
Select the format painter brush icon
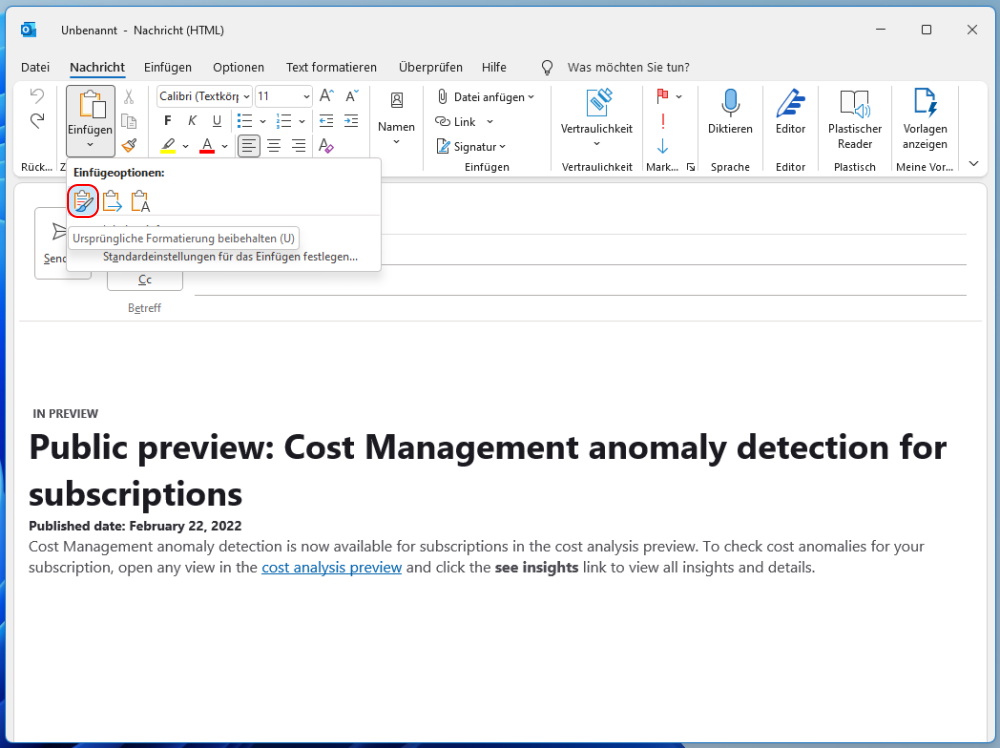point(129,146)
